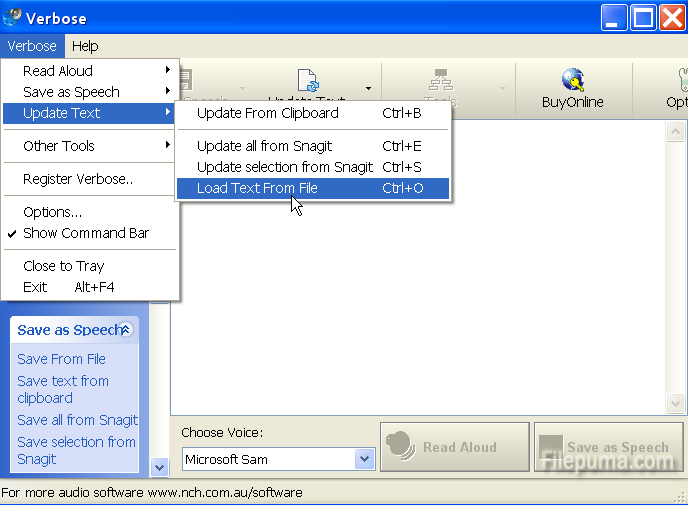Close the Verbose window
The image size is (688, 505).
[672, 18]
